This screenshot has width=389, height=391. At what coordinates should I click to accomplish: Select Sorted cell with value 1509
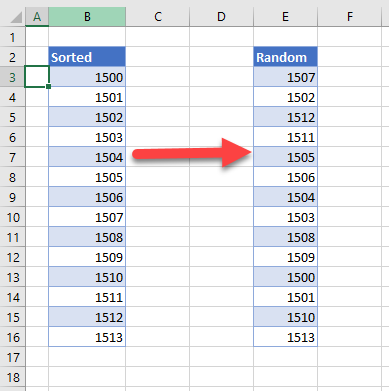tap(87, 257)
